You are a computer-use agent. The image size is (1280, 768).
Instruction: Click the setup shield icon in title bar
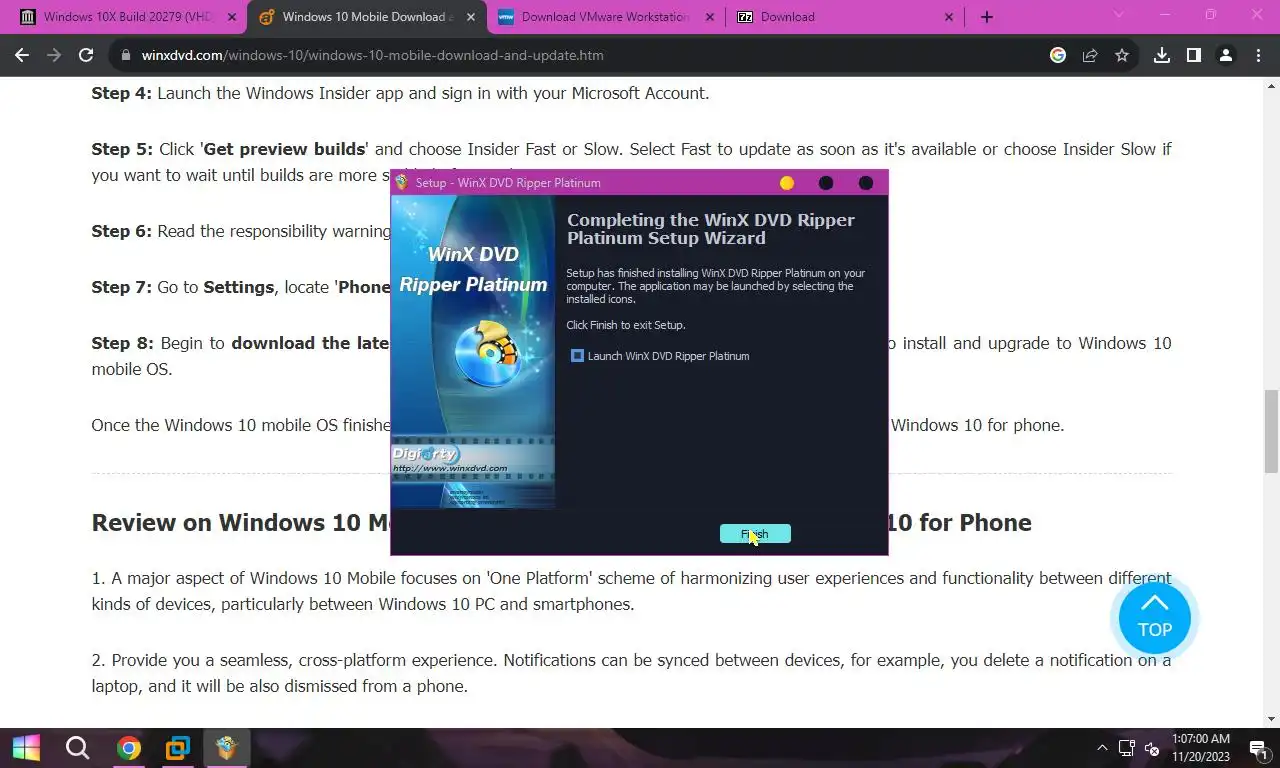[x=402, y=183]
